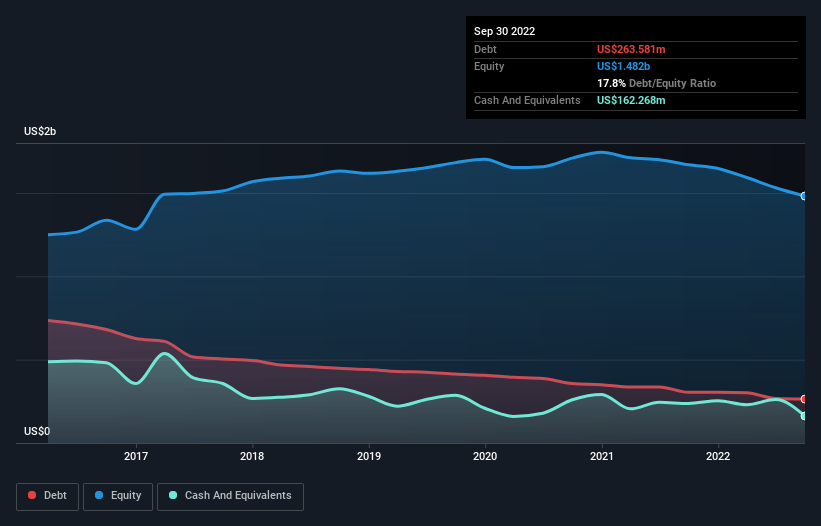Toggle the Equity legend button
821x526 pixels.
(118, 496)
